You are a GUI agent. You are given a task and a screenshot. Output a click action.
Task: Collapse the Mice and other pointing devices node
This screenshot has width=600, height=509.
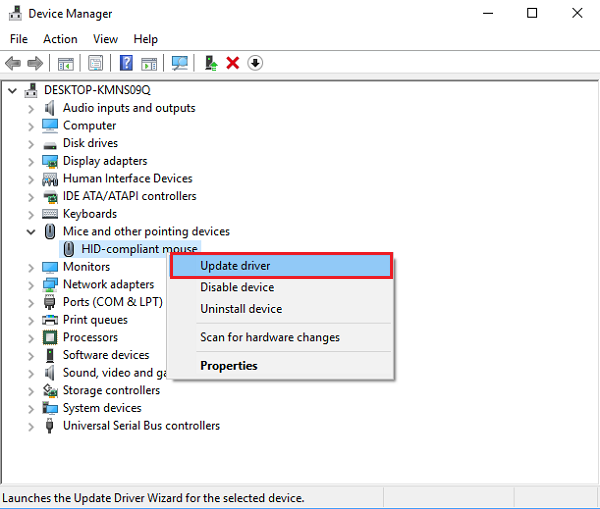tap(30, 232)
